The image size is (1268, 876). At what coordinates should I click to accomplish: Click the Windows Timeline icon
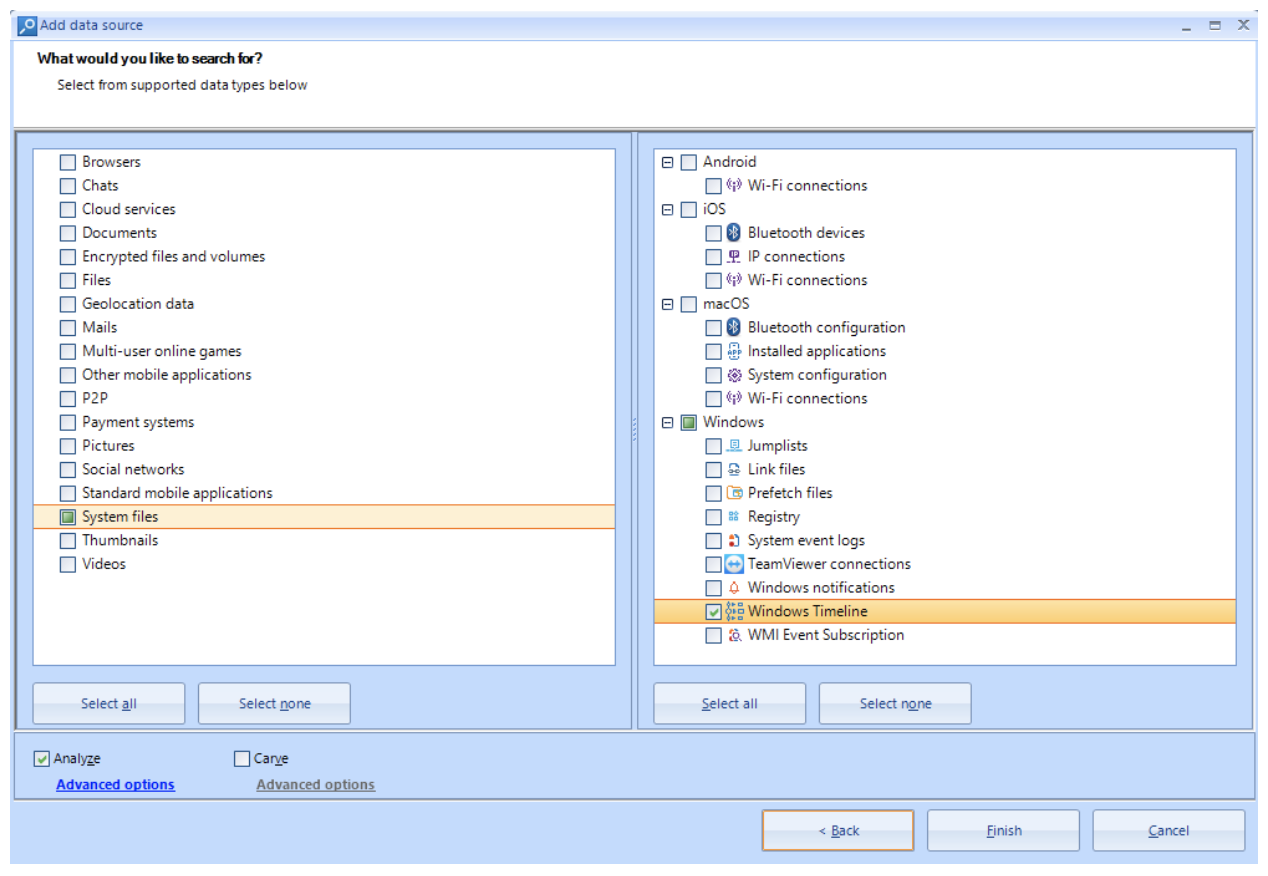[734, 612]
